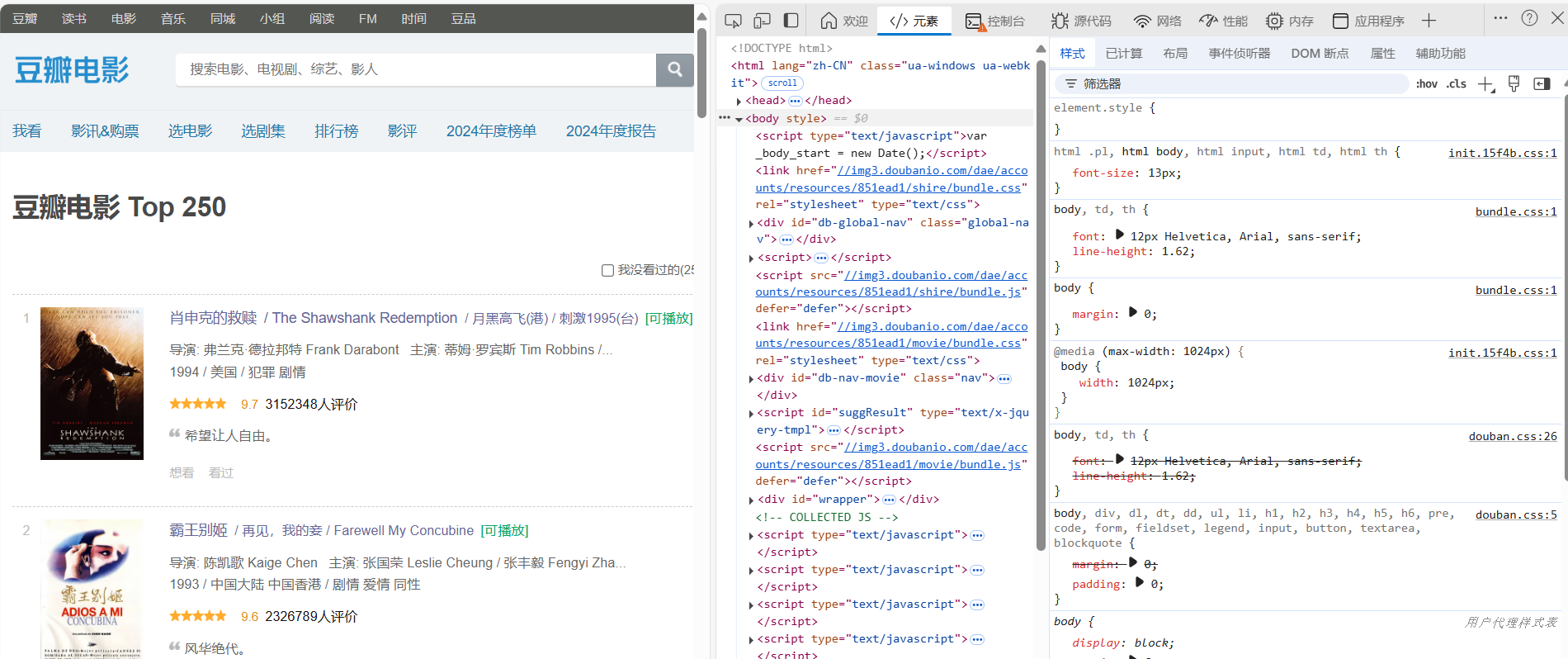
Task: Click the magnifier search button
Action: pyautogui.click(x=675, y=69)
